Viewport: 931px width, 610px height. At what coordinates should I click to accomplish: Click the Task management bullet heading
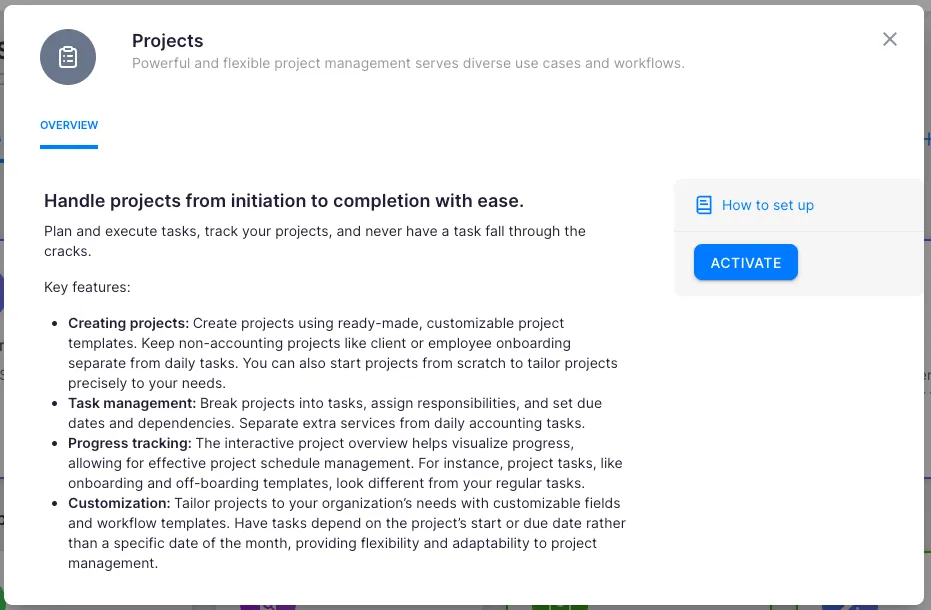coord(132,403)
